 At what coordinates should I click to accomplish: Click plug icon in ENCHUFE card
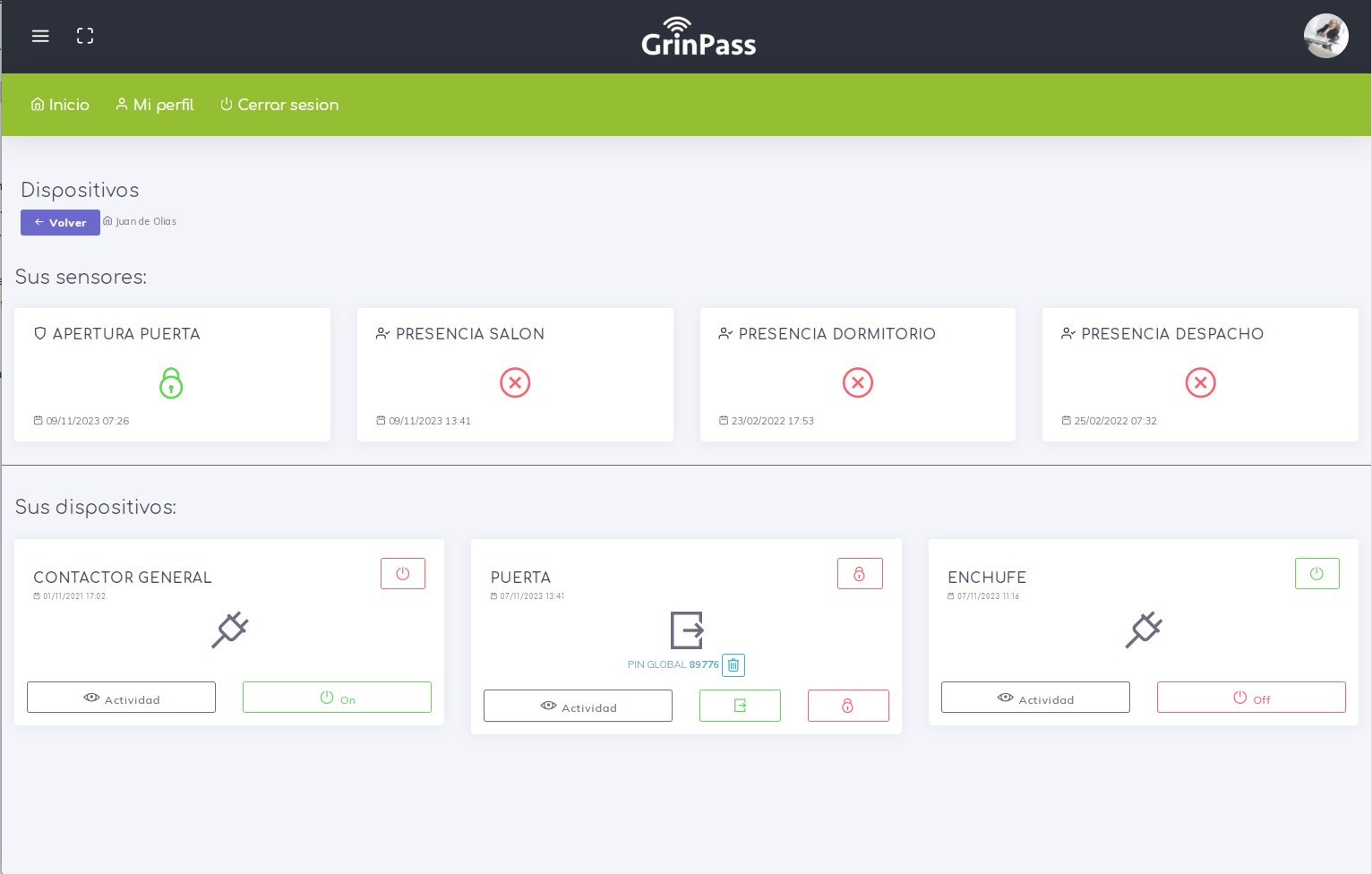click(1145, 630)
